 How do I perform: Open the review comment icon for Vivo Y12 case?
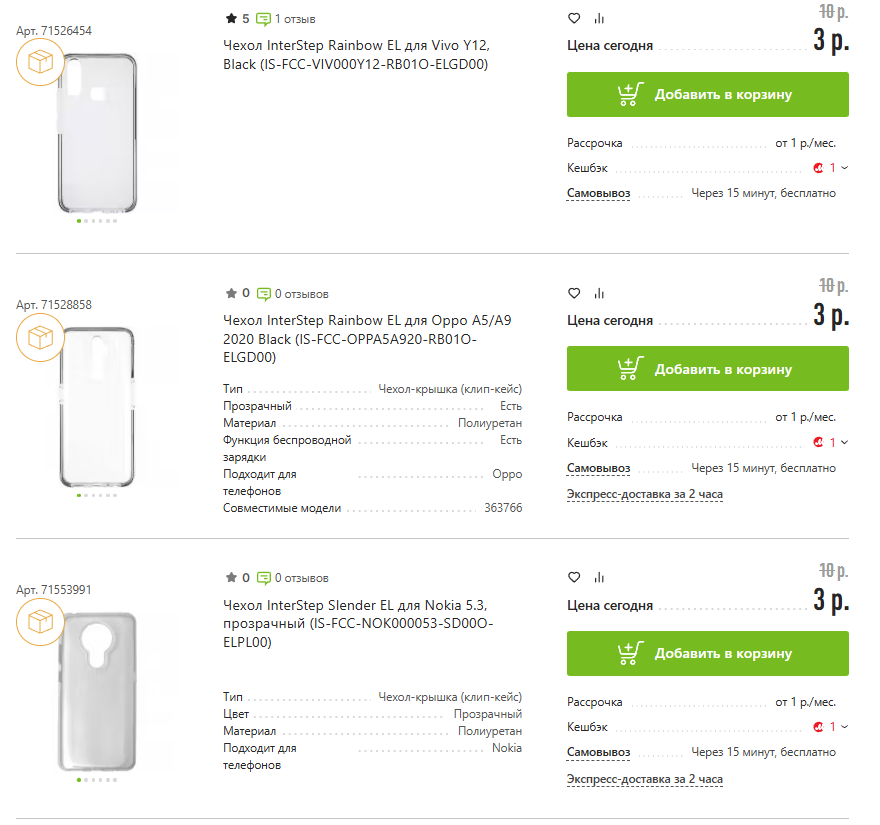(x=264, y=19)
